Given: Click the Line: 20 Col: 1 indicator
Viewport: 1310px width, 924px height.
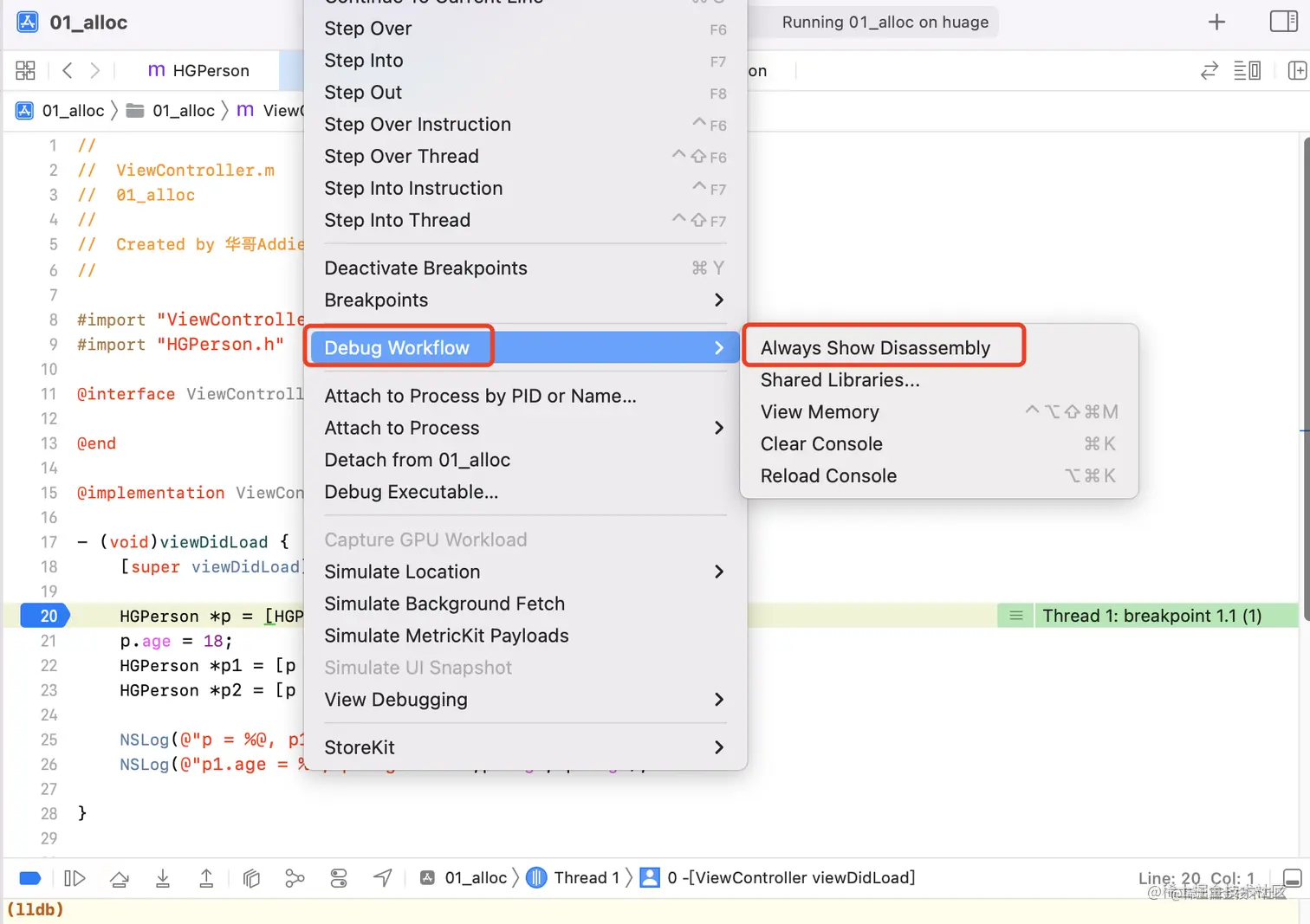Looking at the screenshot, I should [1196, 879].
